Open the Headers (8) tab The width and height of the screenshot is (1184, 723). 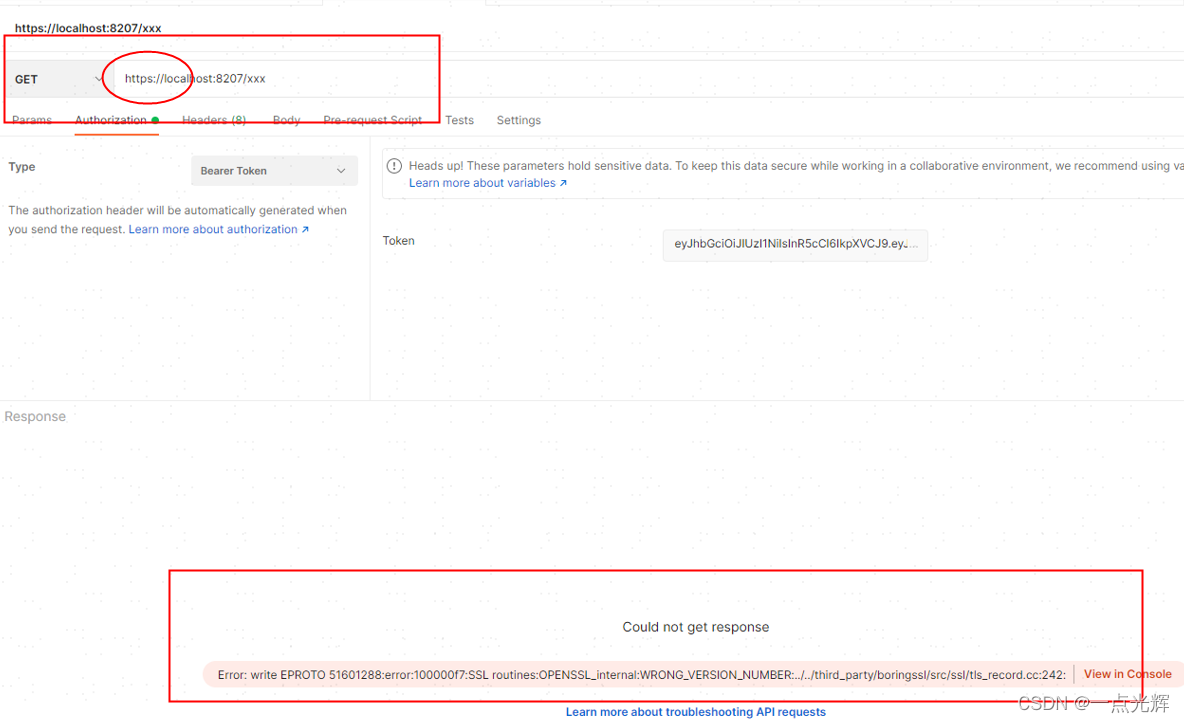pyautogui.click(x=213, y=119)
